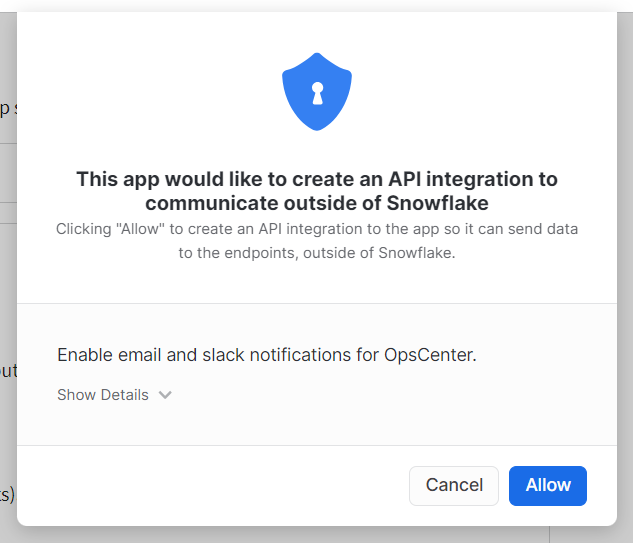Viewport: 633px width, 543px height.
Task: Click the partially hidden 'ut' text behind dialog
Action: click(8, 371)
